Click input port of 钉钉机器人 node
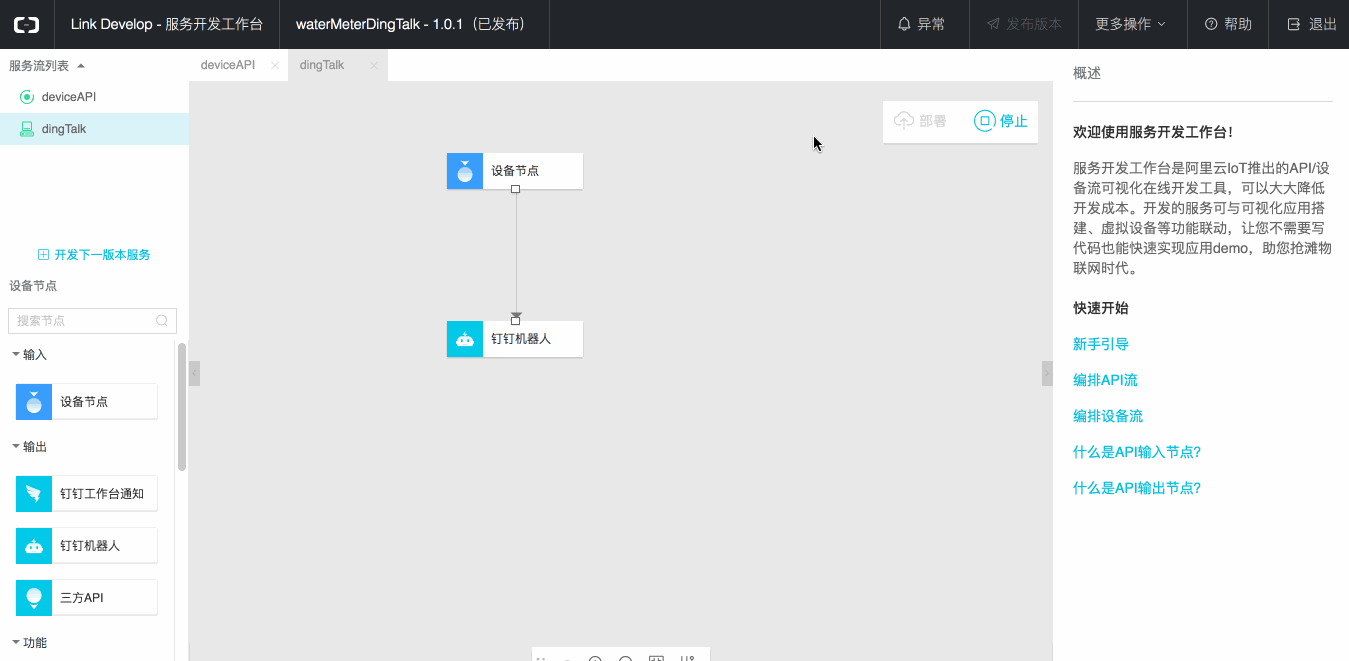The image size is (1349, 661). [515, 321]
